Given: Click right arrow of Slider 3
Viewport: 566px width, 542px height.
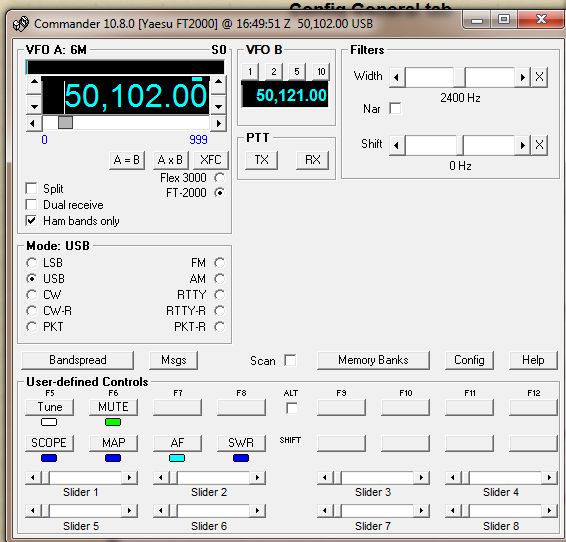Looking at the screenshot, I should coord(421,478).
